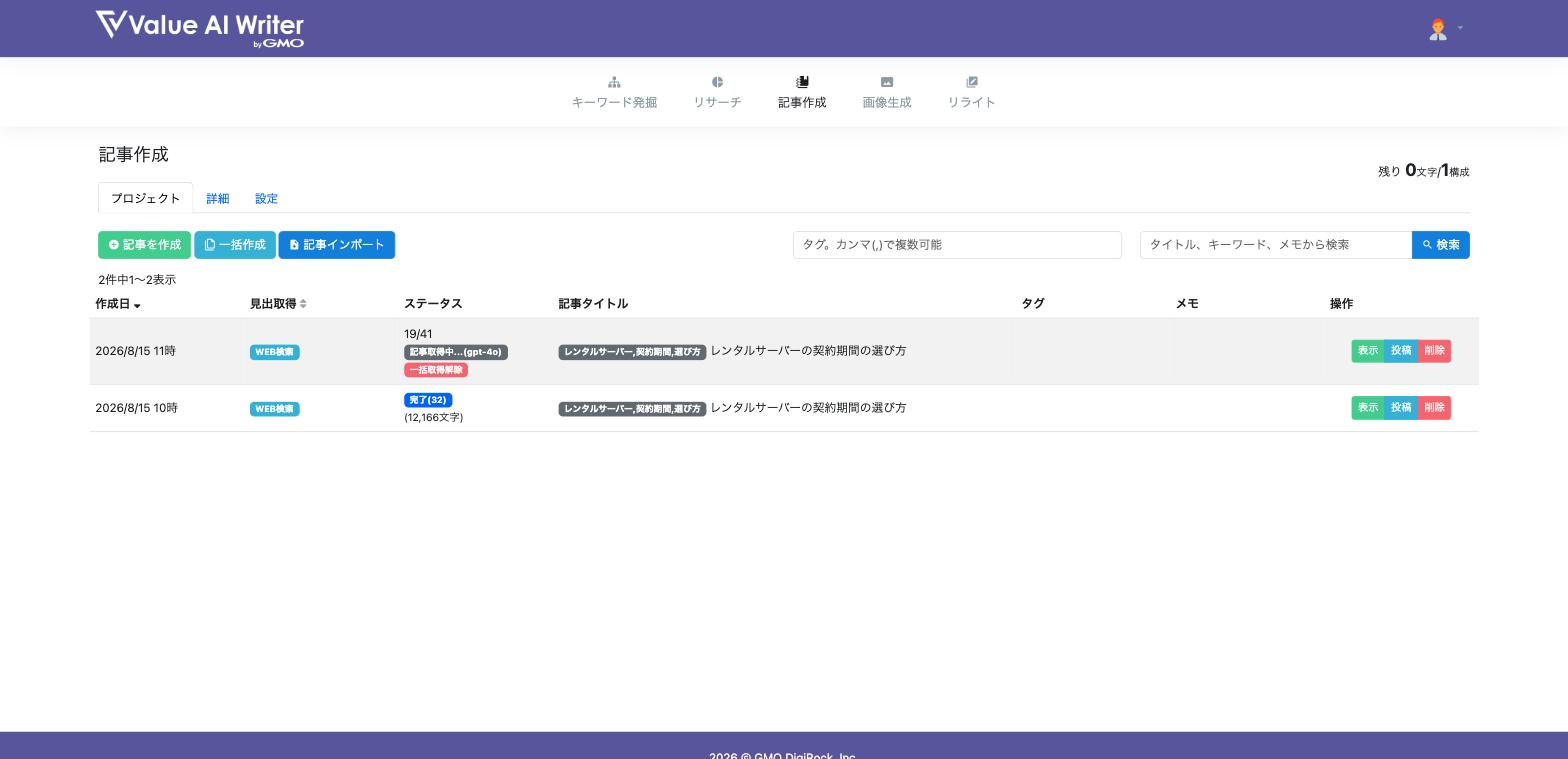The image size is (1568, 759).
Task: Click the ステータス column header
Action: [x=433, y=304]
